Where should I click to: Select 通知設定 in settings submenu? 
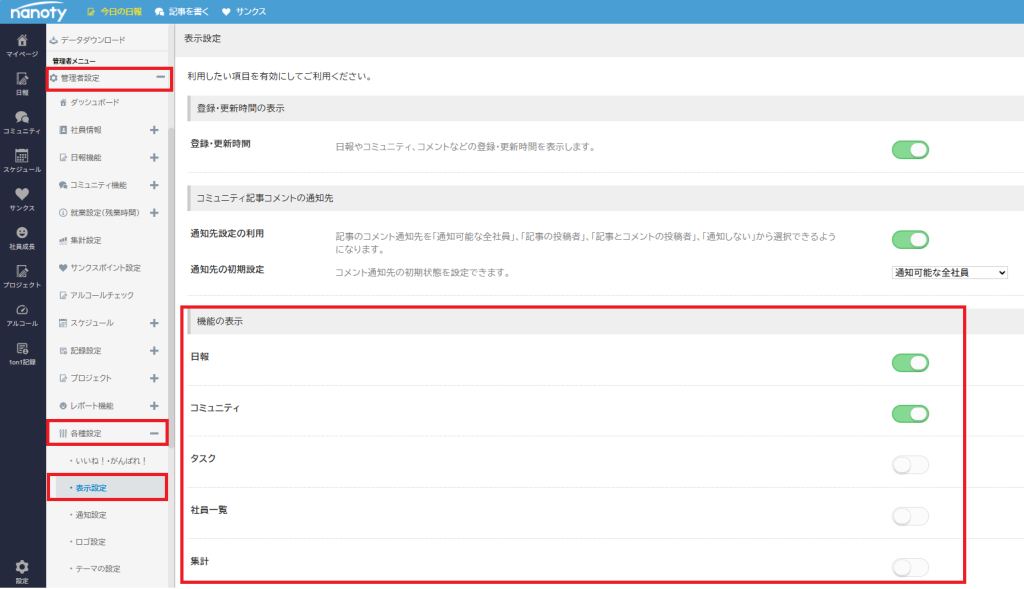click(91, 515)
